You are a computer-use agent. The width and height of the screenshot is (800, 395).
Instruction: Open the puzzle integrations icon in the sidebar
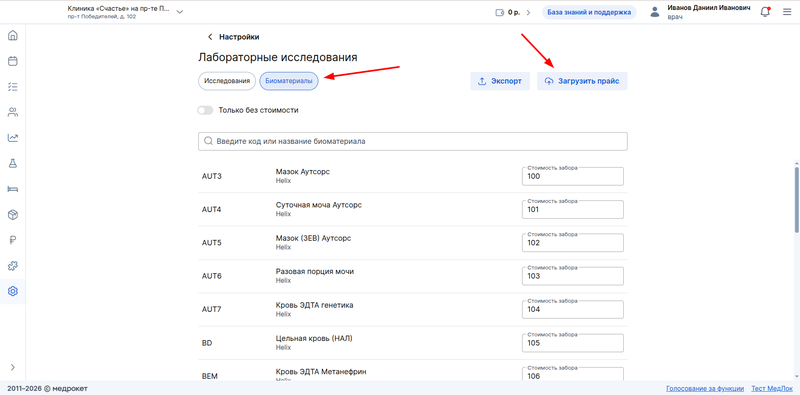(x=13, y=266)
